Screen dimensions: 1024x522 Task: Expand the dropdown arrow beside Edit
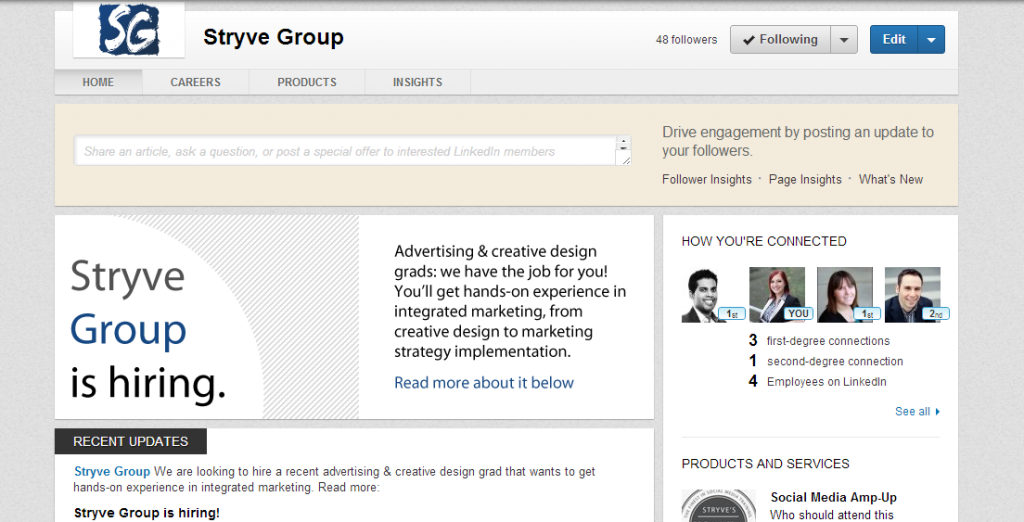tap(931, 40)
